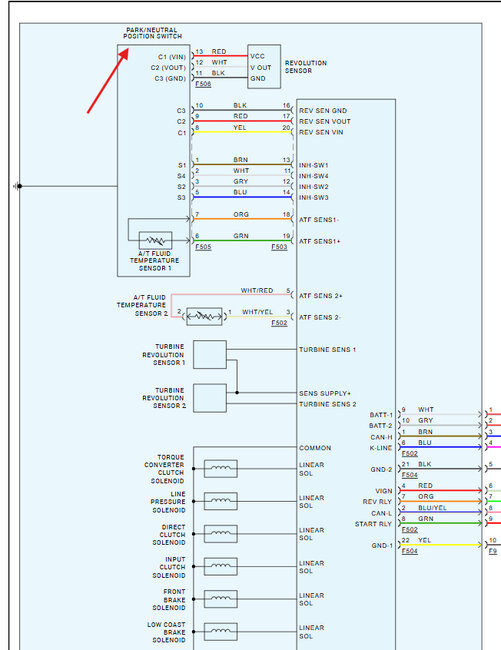Click the 'BATT-2' label
This screenshot has height=650, width=501.
point(380,426)
